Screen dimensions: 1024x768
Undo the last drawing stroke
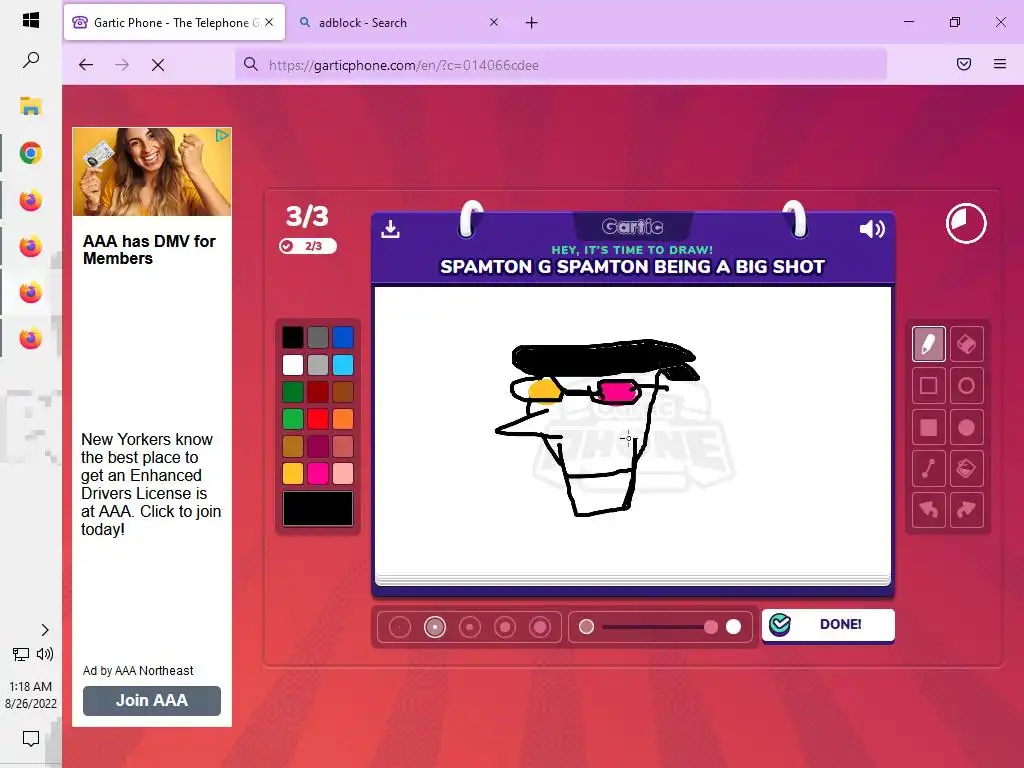coord(928,509)
